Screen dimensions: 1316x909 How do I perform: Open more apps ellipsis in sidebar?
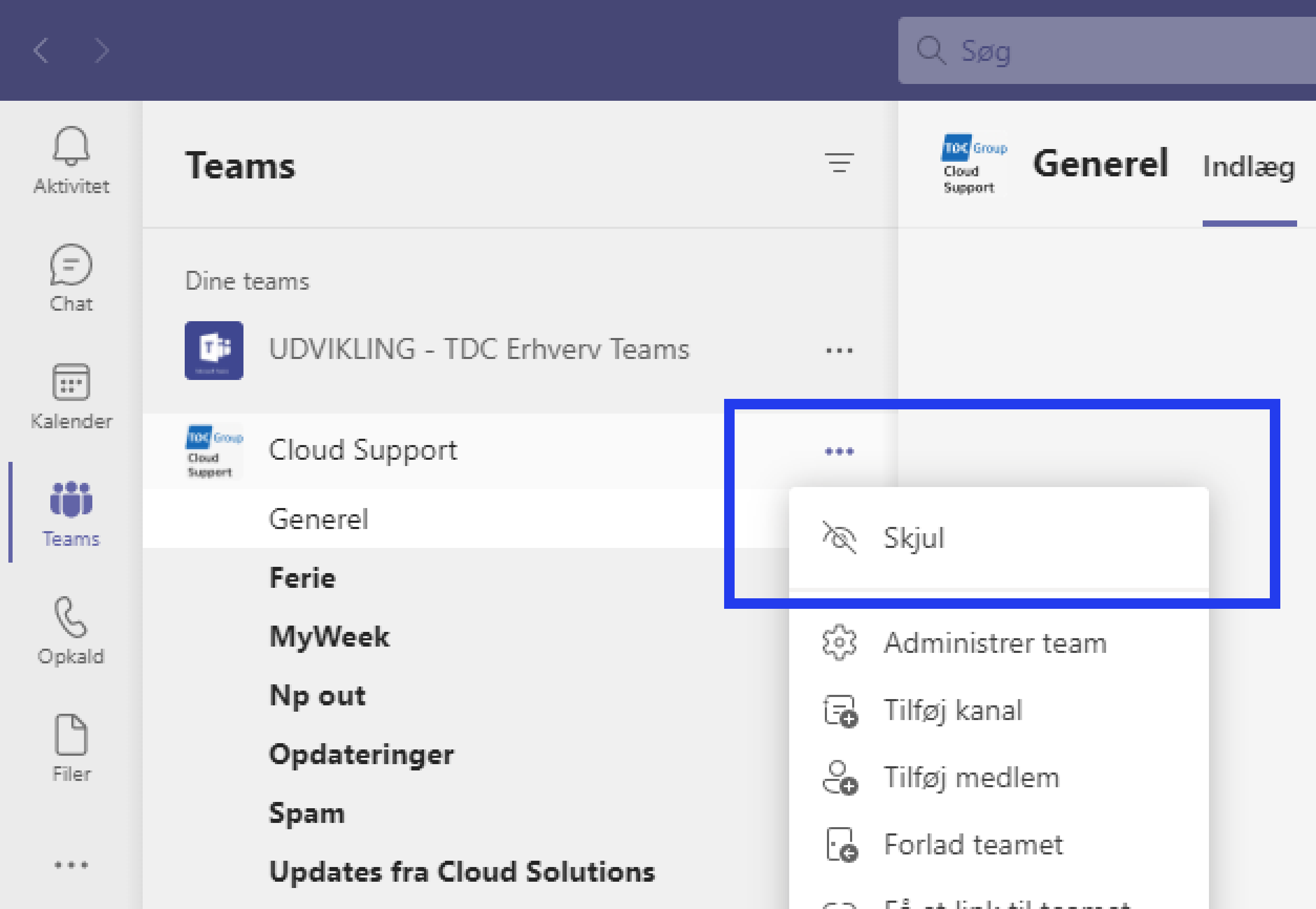tap(71, 864)
